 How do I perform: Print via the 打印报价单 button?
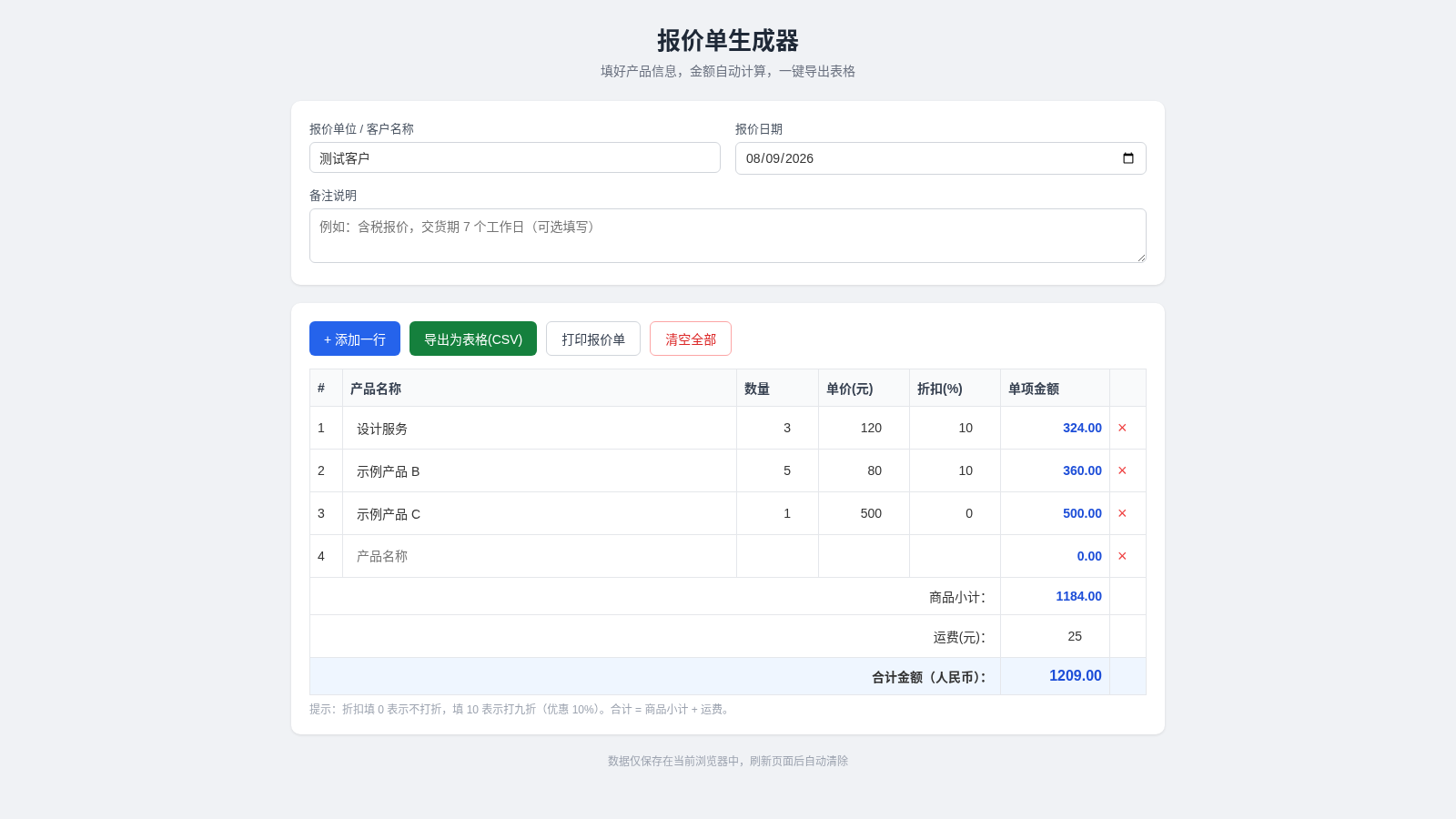[x=593, y=339]
